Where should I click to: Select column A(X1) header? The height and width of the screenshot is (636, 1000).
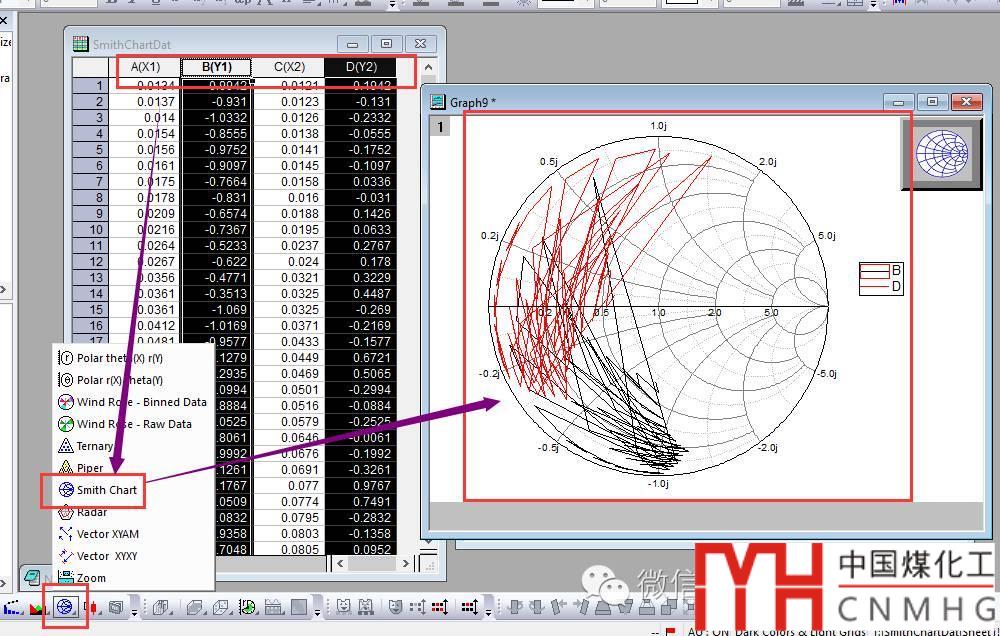tap(145, 68)
